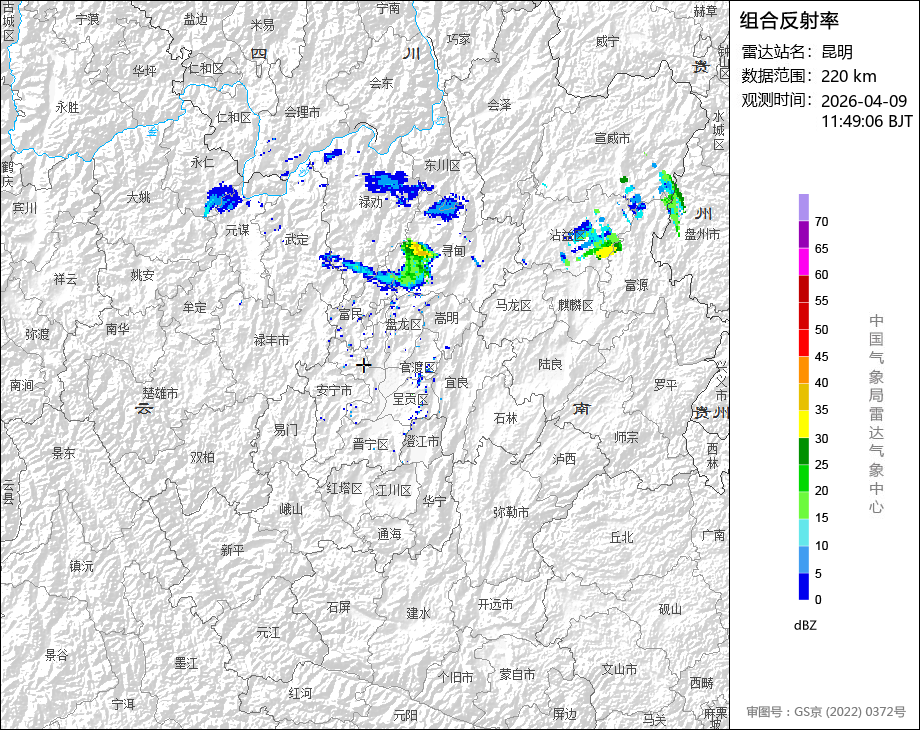Click the 晋宁区 map label
The image size is (920, 730).
(x=370, y=444)
